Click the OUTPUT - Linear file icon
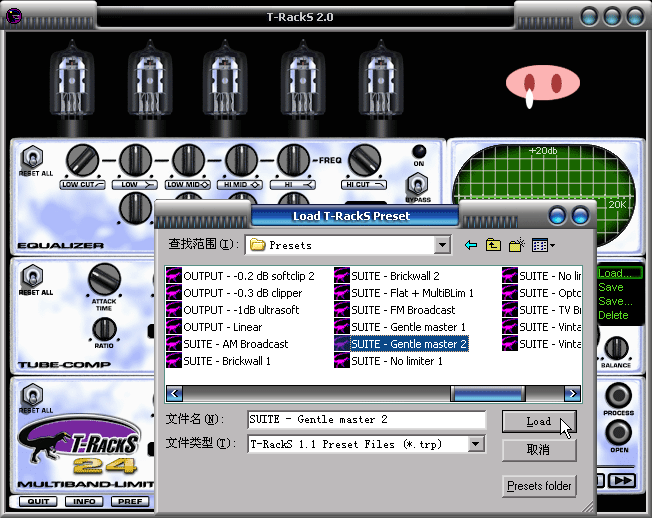652x518 pixels. point(174,327)
